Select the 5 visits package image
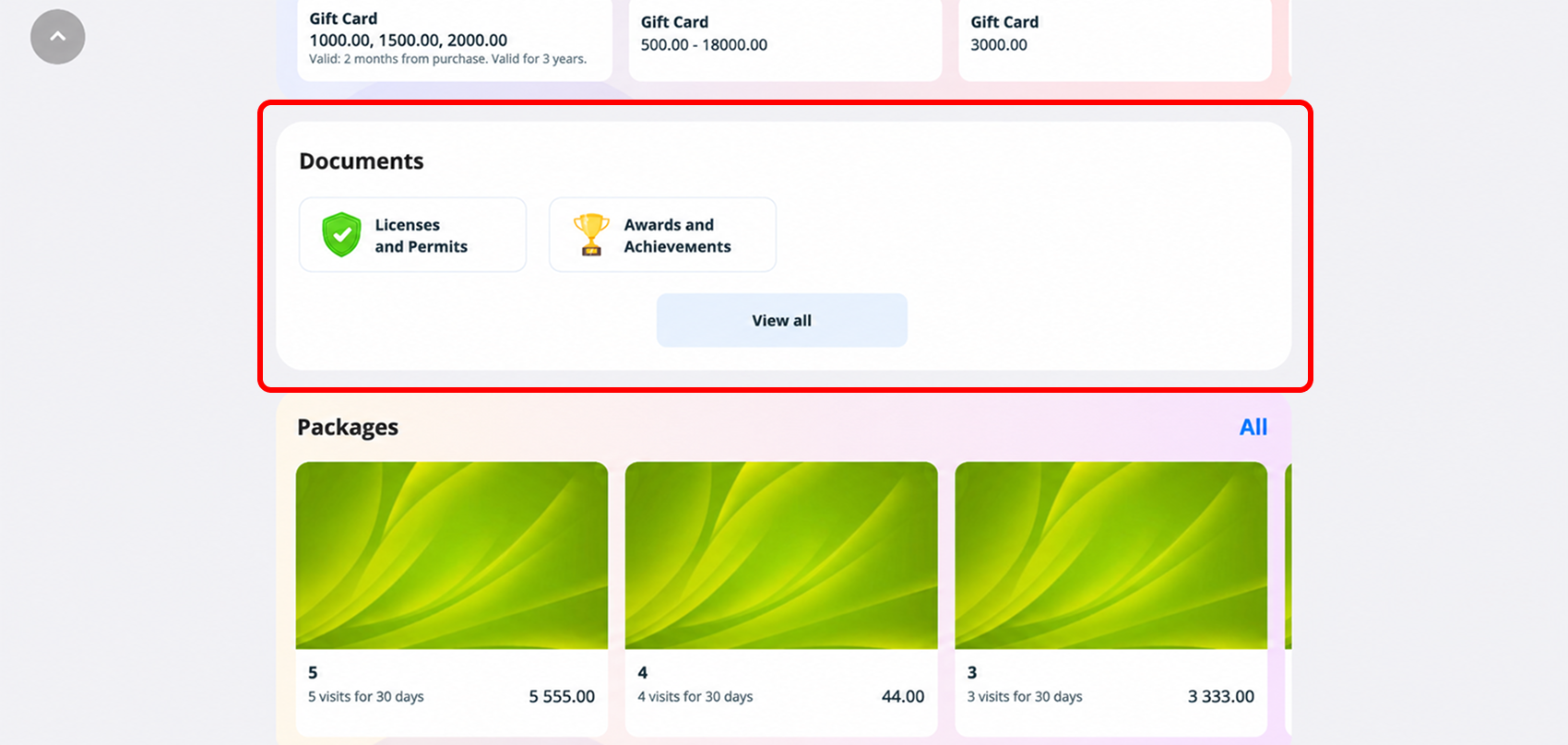The image size is (1568, 745). (452, 555)
